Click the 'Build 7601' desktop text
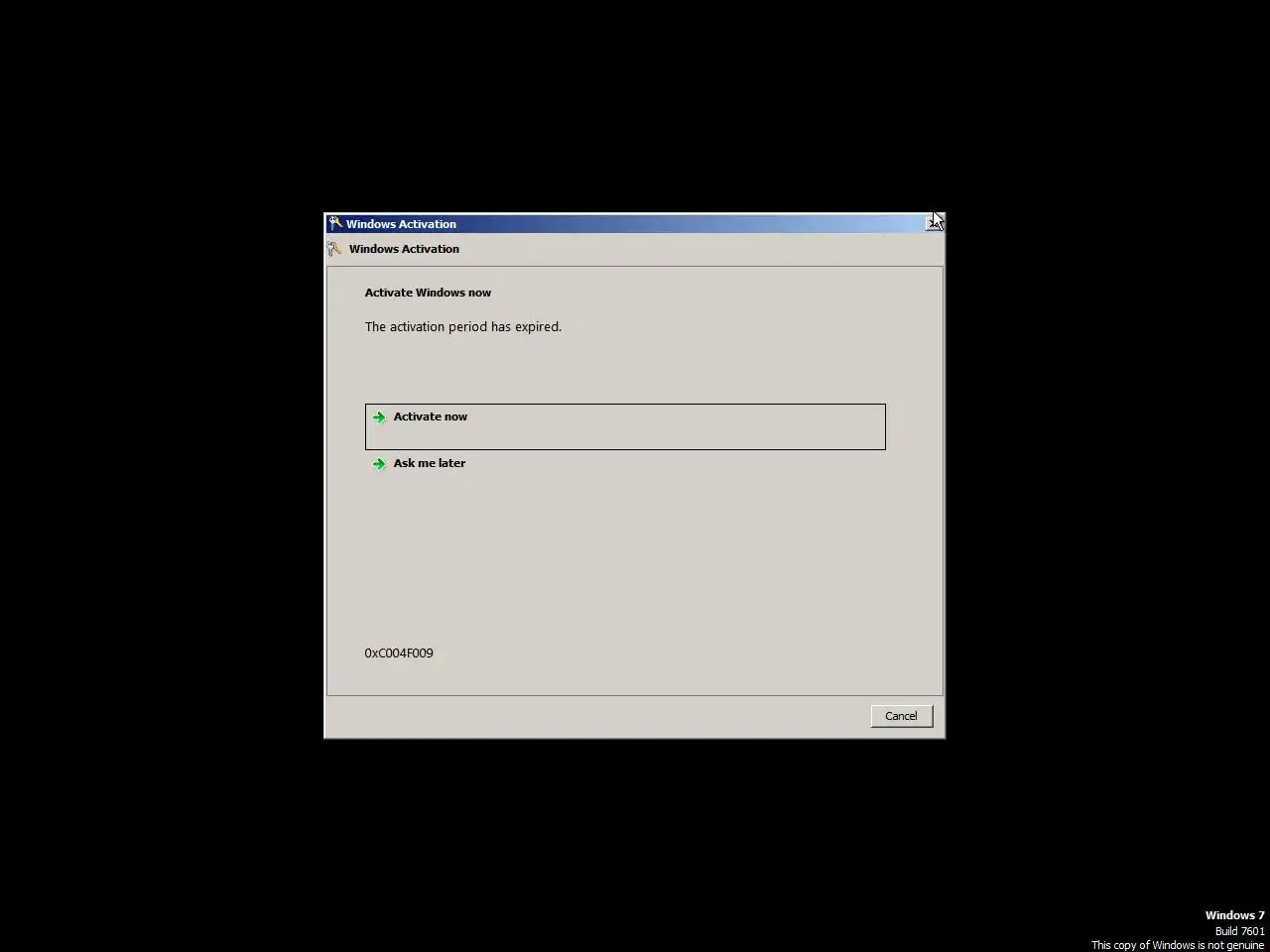This screenshot has height=952, width=1270. tap(1240, 931)
